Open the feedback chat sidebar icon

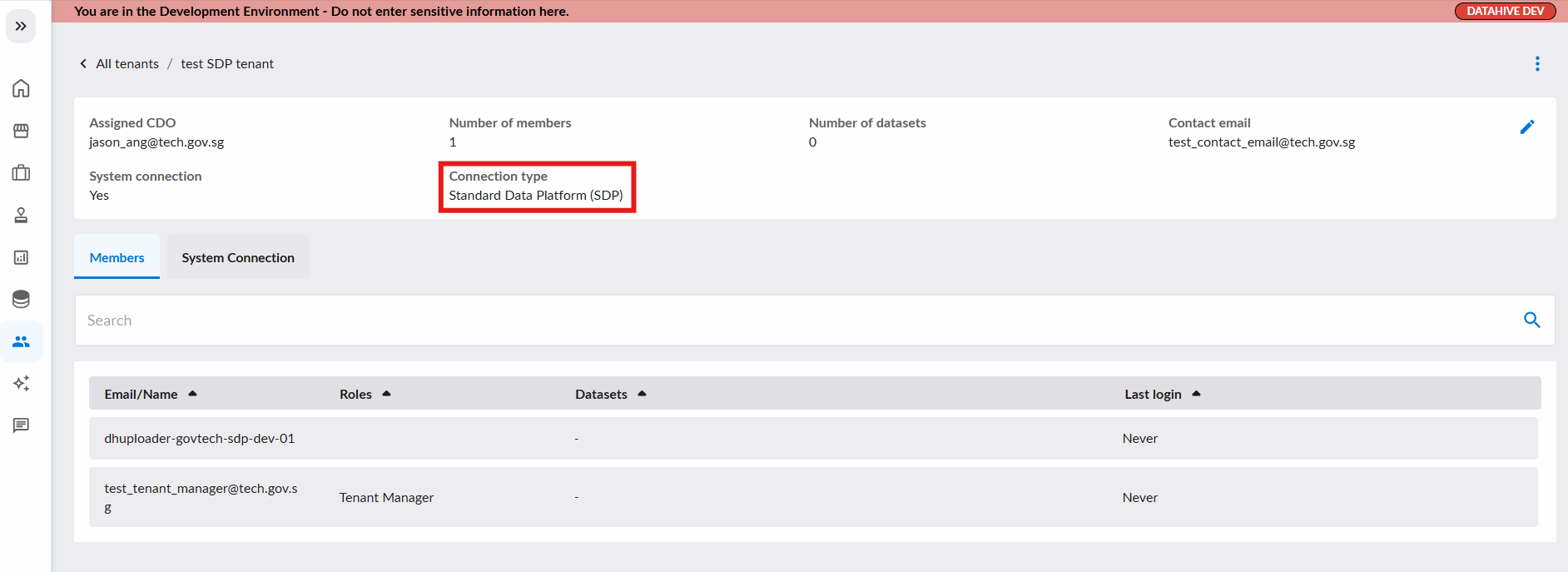(21, 425)
